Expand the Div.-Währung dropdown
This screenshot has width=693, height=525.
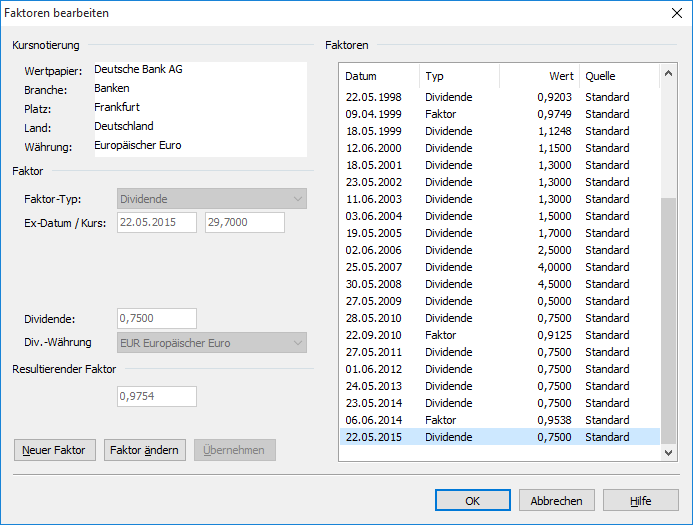point(212,343)
